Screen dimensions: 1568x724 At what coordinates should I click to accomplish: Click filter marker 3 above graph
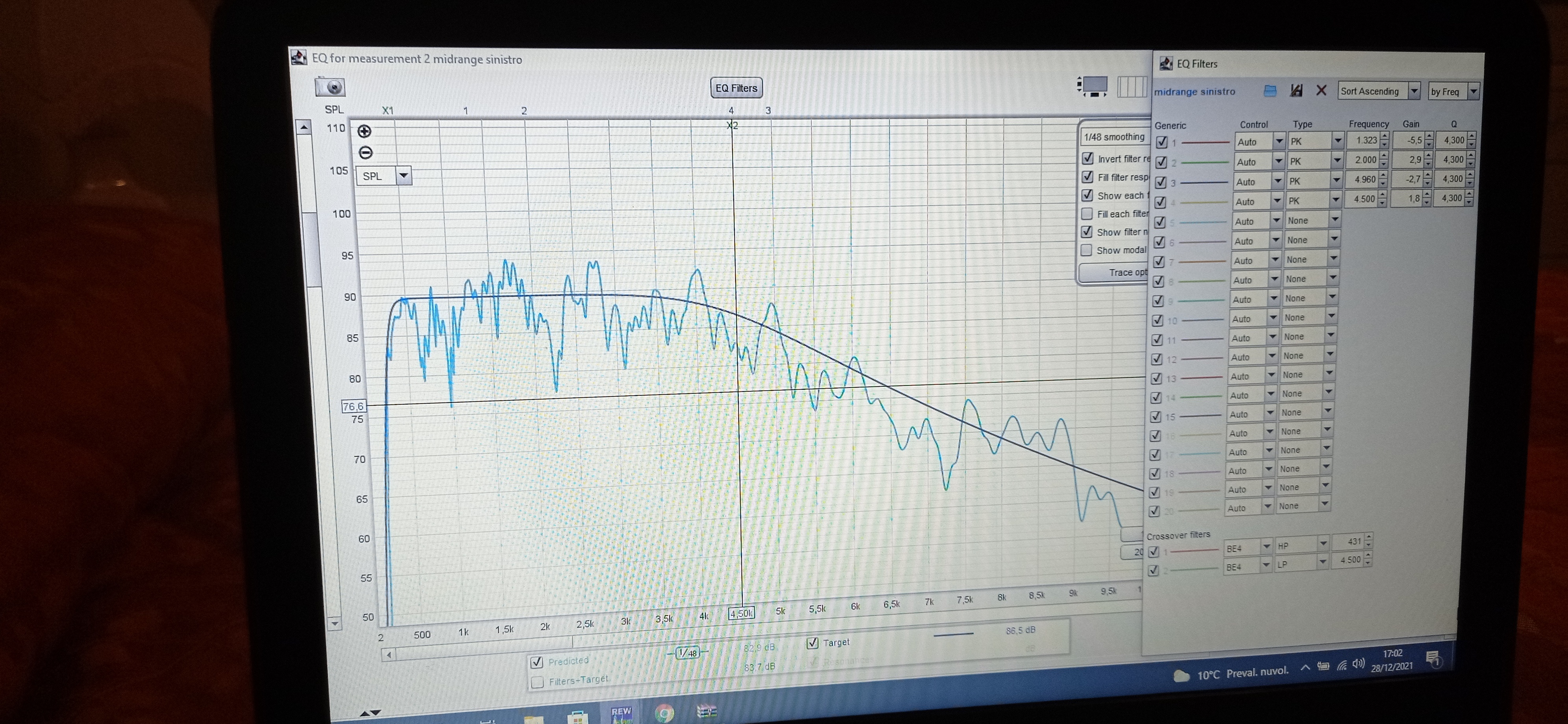pyautogui.click(x=767, y=110)
